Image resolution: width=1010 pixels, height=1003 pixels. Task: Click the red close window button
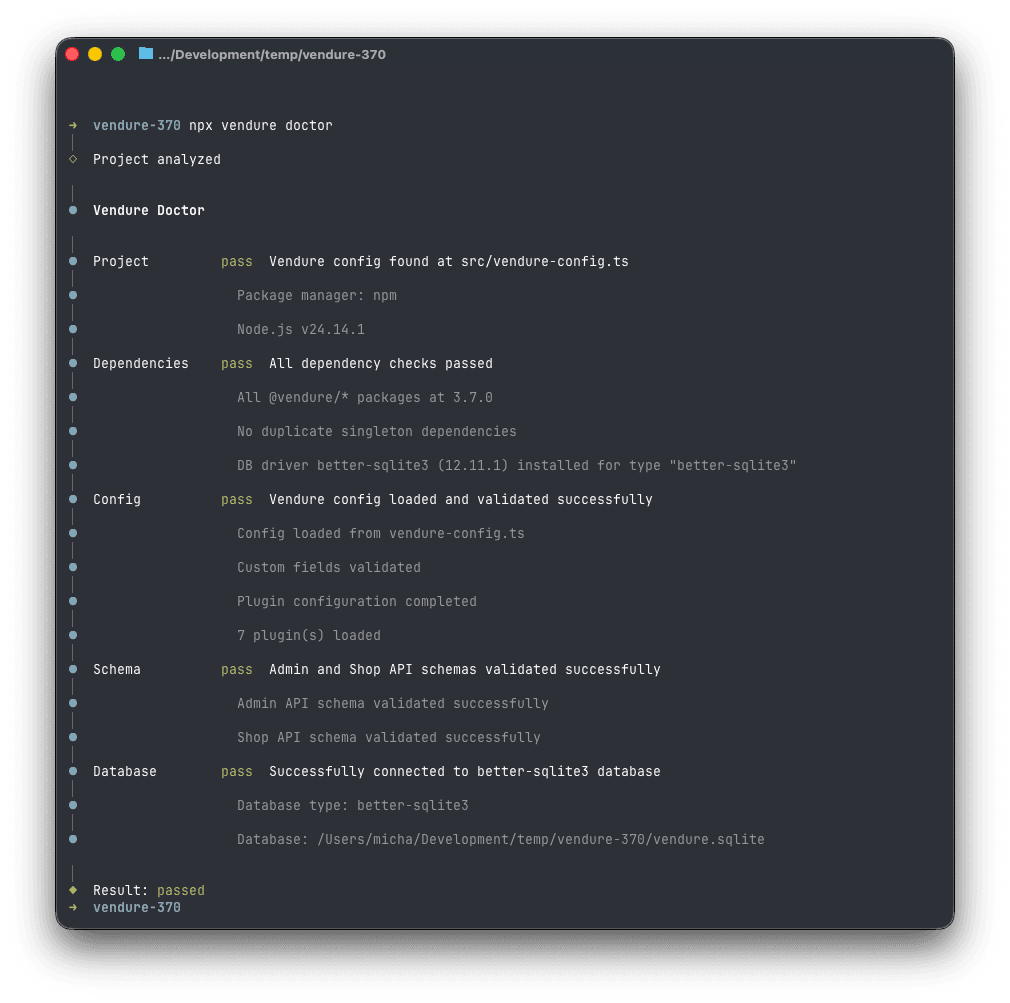(x=72, y=54)
